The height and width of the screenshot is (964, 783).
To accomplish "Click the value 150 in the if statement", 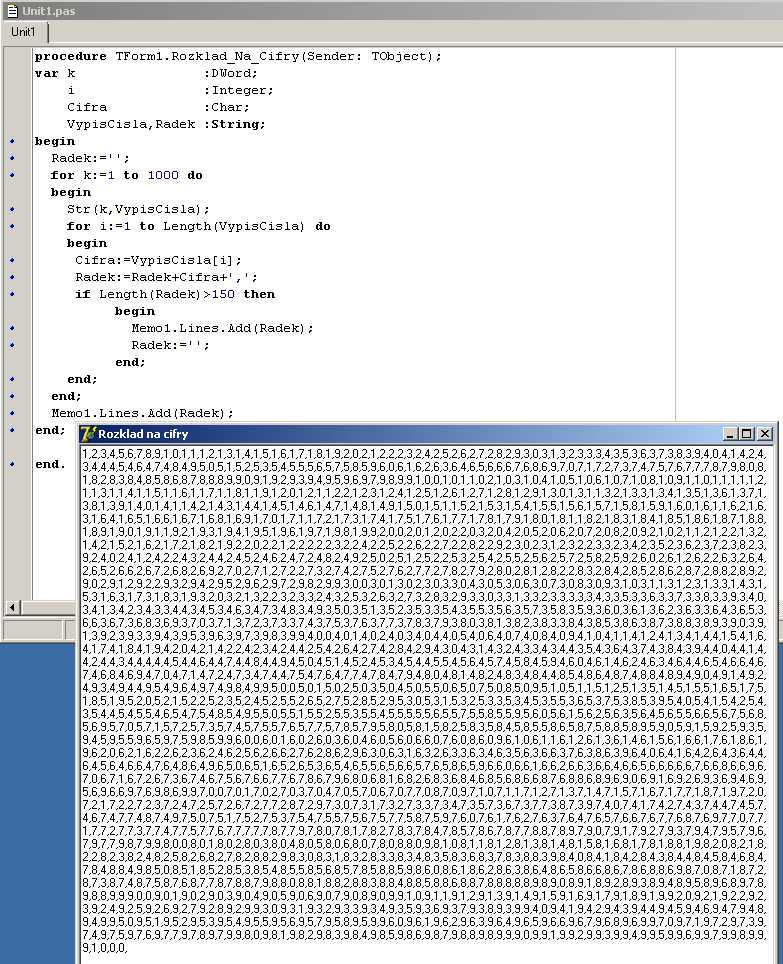I will pos(223,294).
